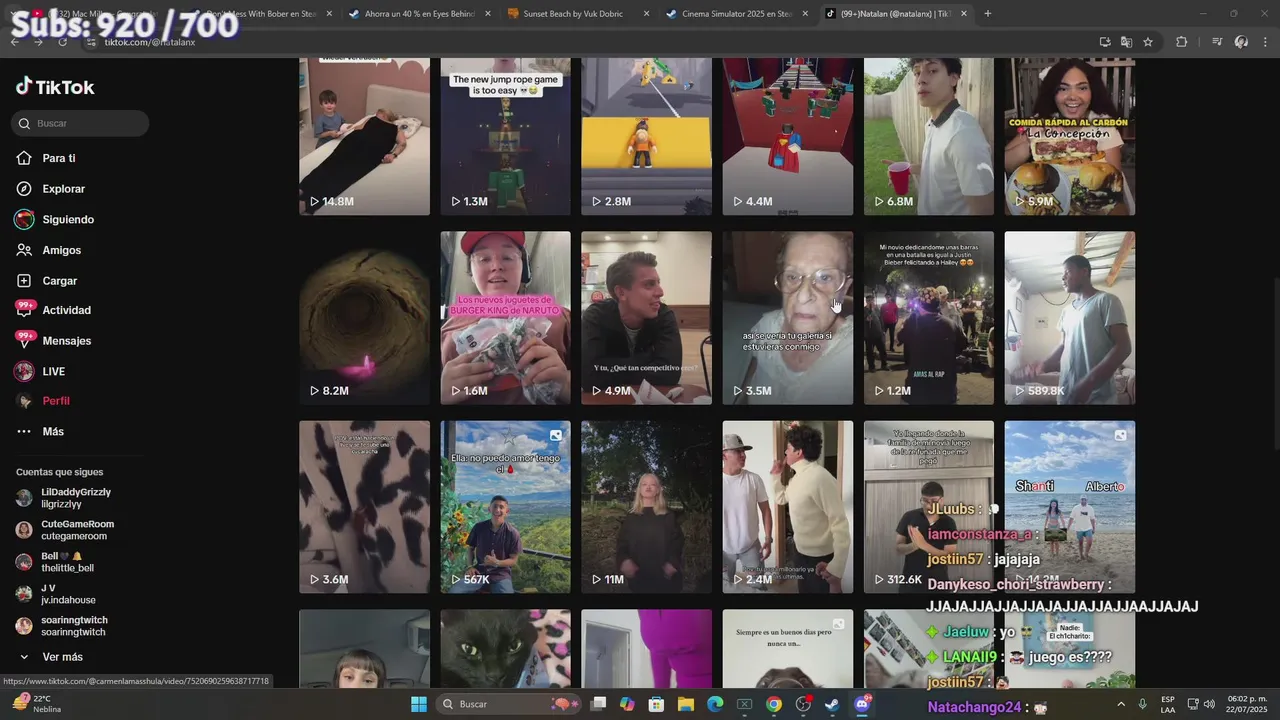Open browser extensions puzzle icon
This screenshot has width=1280, height=720.
click(x=1182, y=42)
